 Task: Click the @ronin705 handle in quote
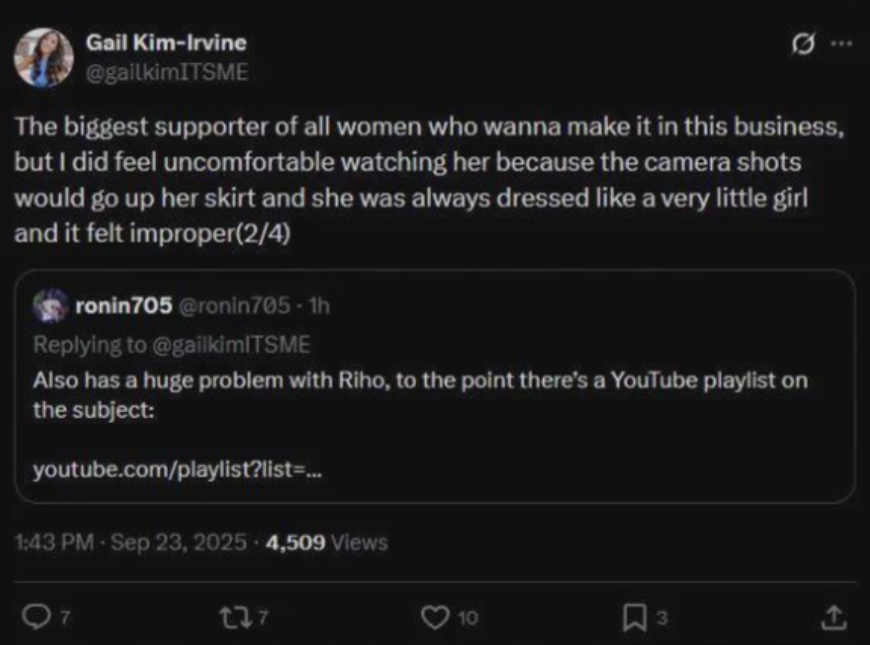click(232, 306)
